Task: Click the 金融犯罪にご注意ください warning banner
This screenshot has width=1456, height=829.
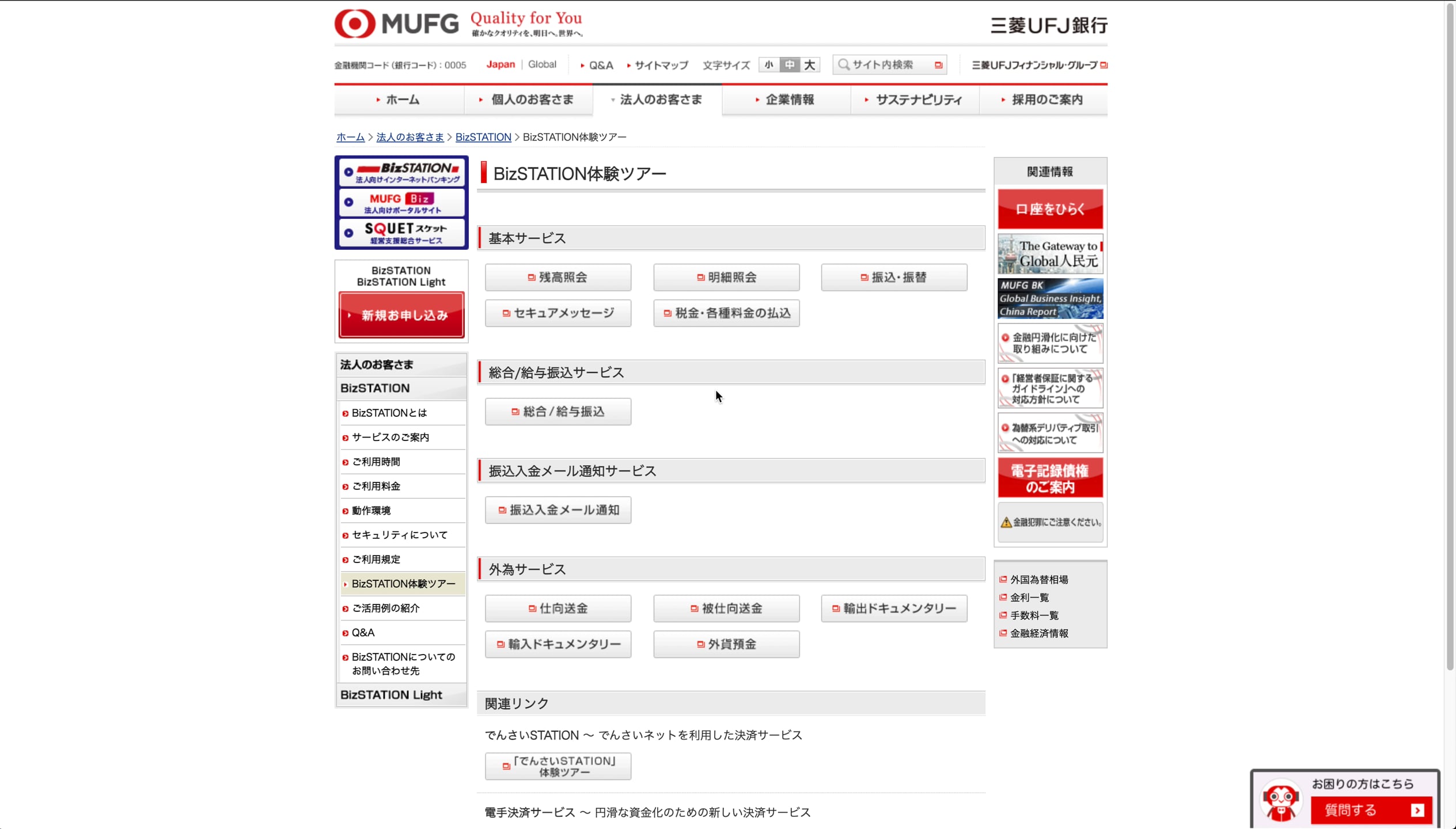Action: [x=1050, y=522]
